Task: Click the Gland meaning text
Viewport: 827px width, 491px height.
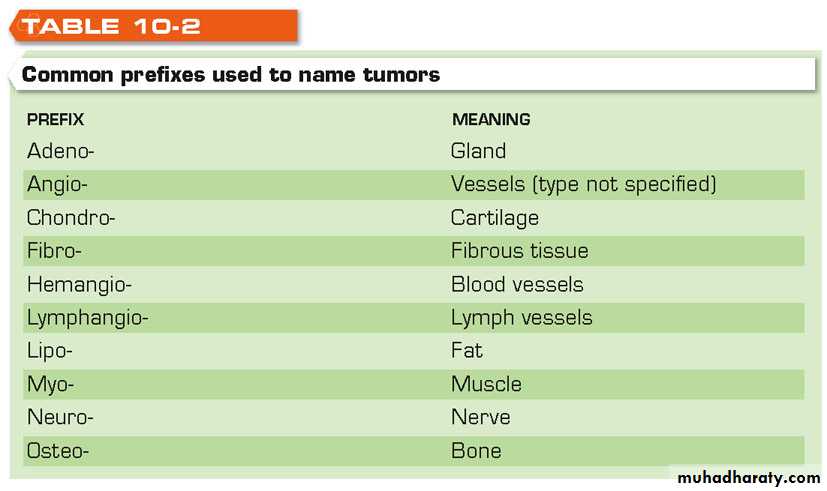Action: pyautogui.click(x=479, y=152)
